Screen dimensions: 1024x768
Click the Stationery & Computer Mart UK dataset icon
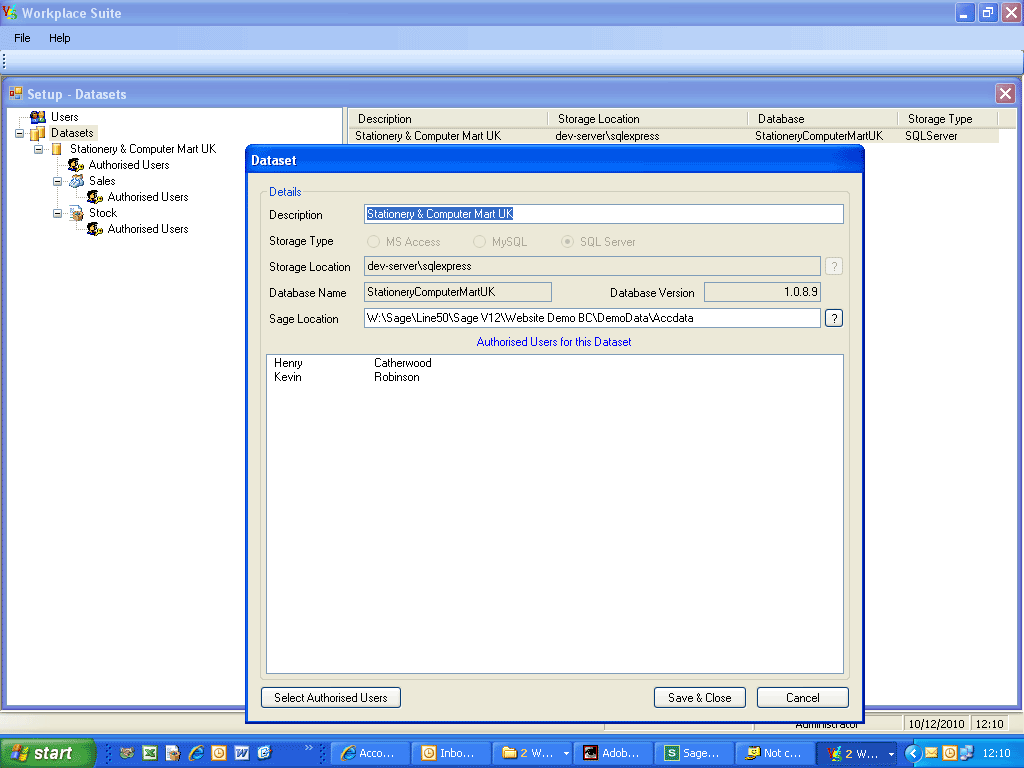tap(57, 150)
